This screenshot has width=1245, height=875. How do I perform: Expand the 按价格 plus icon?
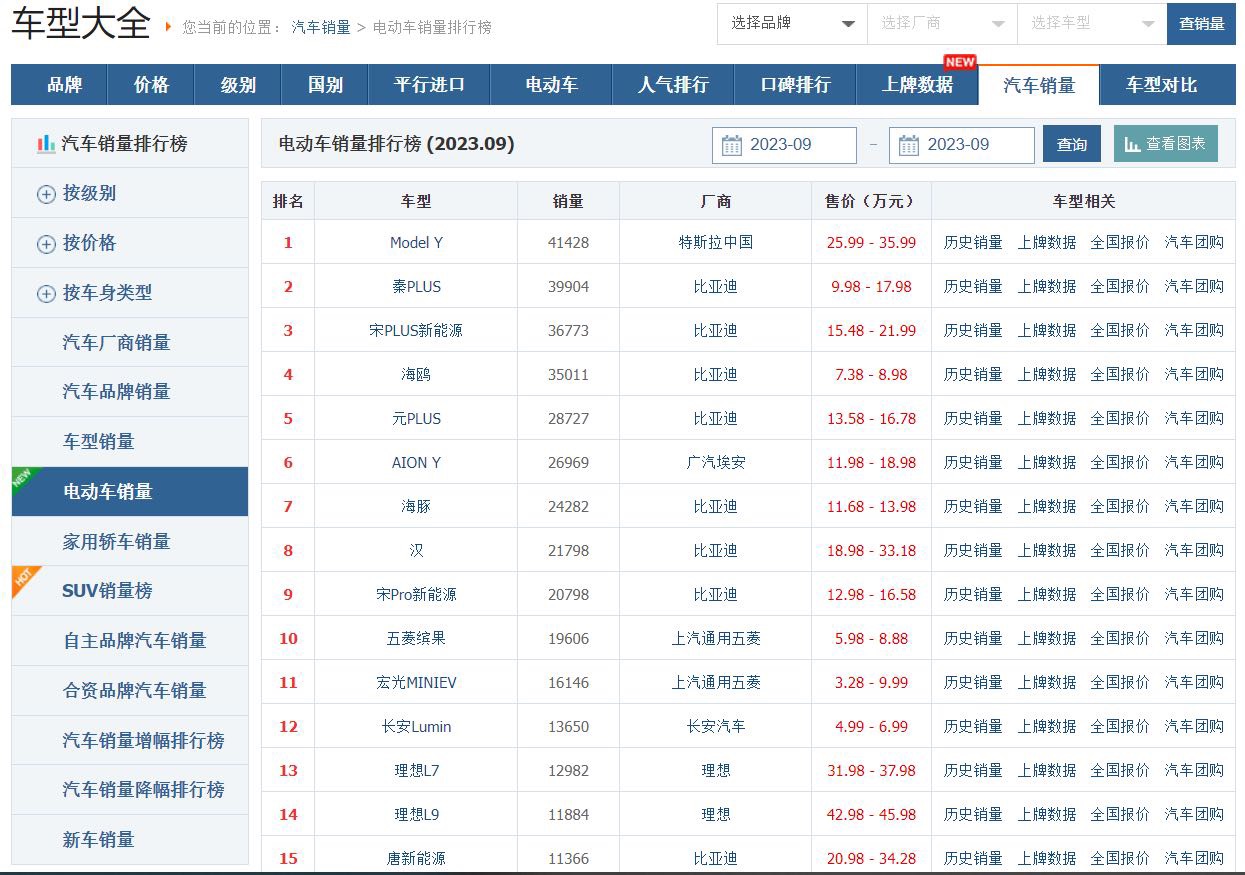pyautogui.click(x=46, y=244)
